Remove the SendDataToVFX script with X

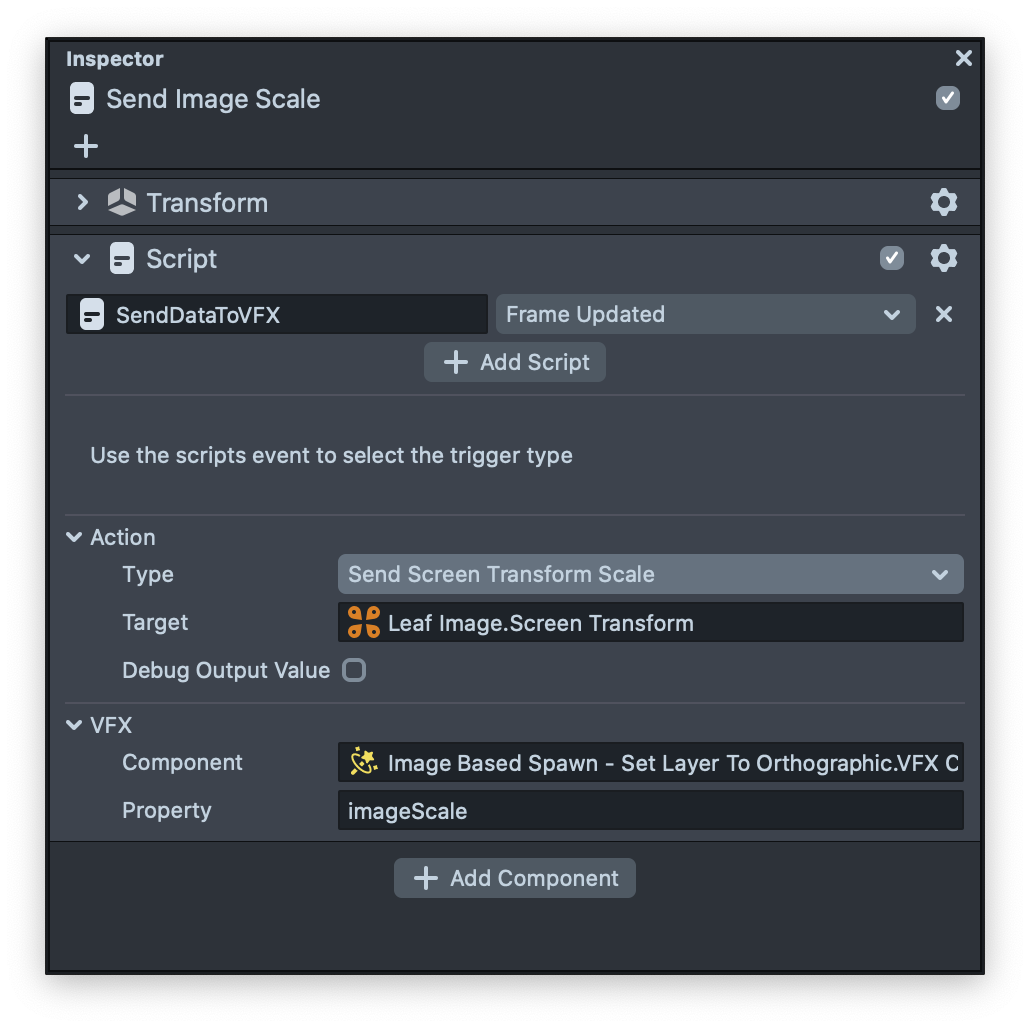[x=943, y=314]
